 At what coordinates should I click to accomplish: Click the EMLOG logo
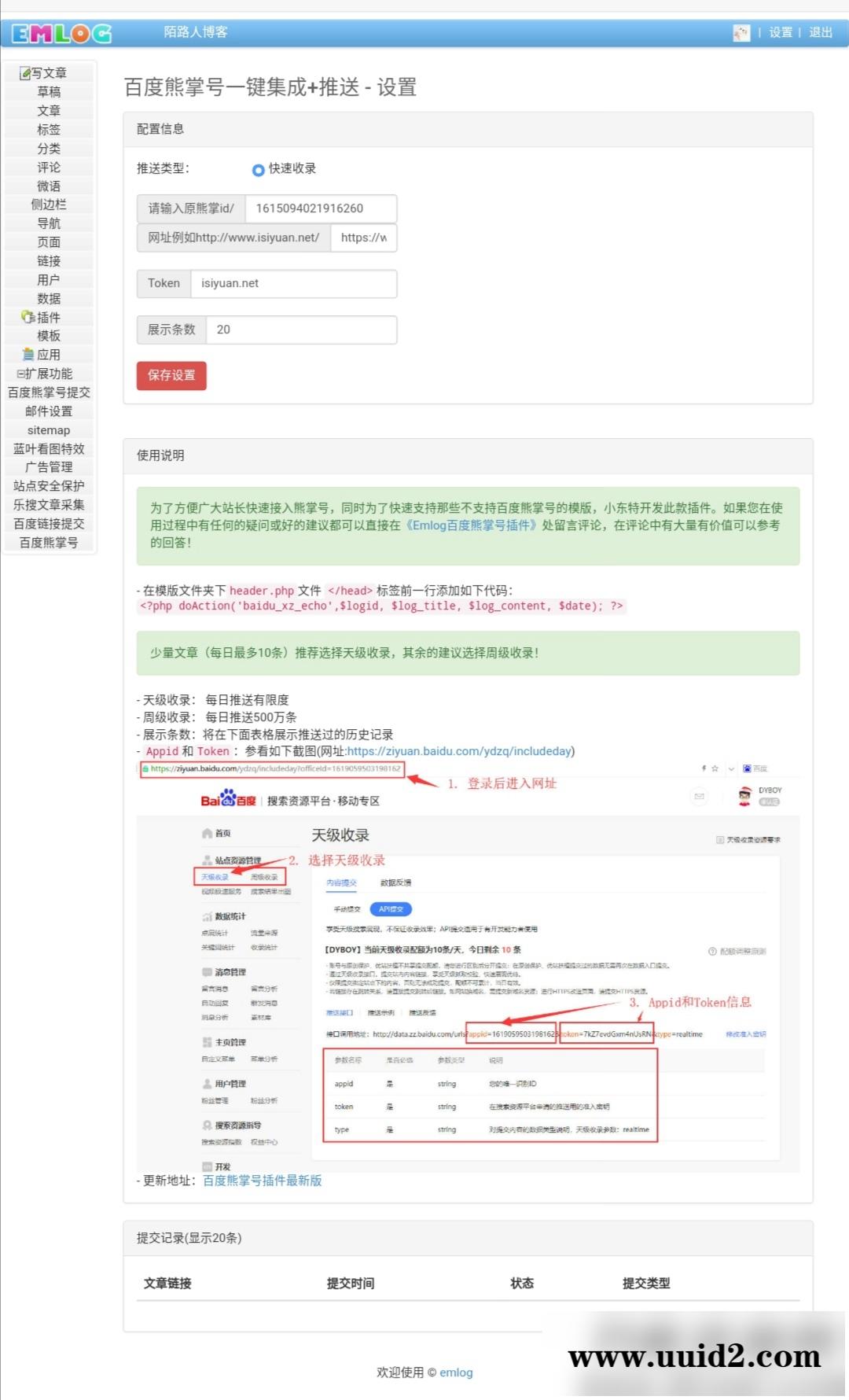click(61, 33)
